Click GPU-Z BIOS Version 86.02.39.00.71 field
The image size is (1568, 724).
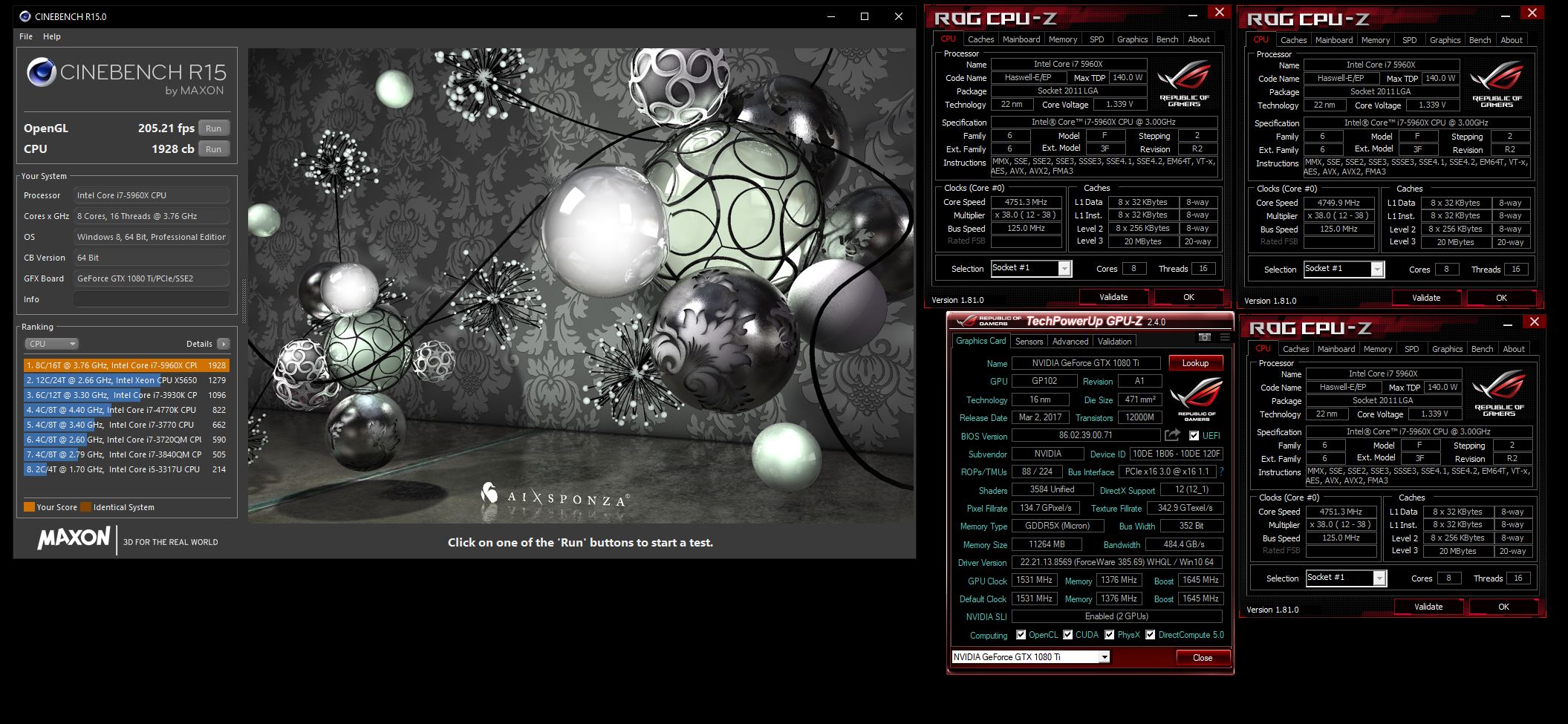tap(1086, 435)
